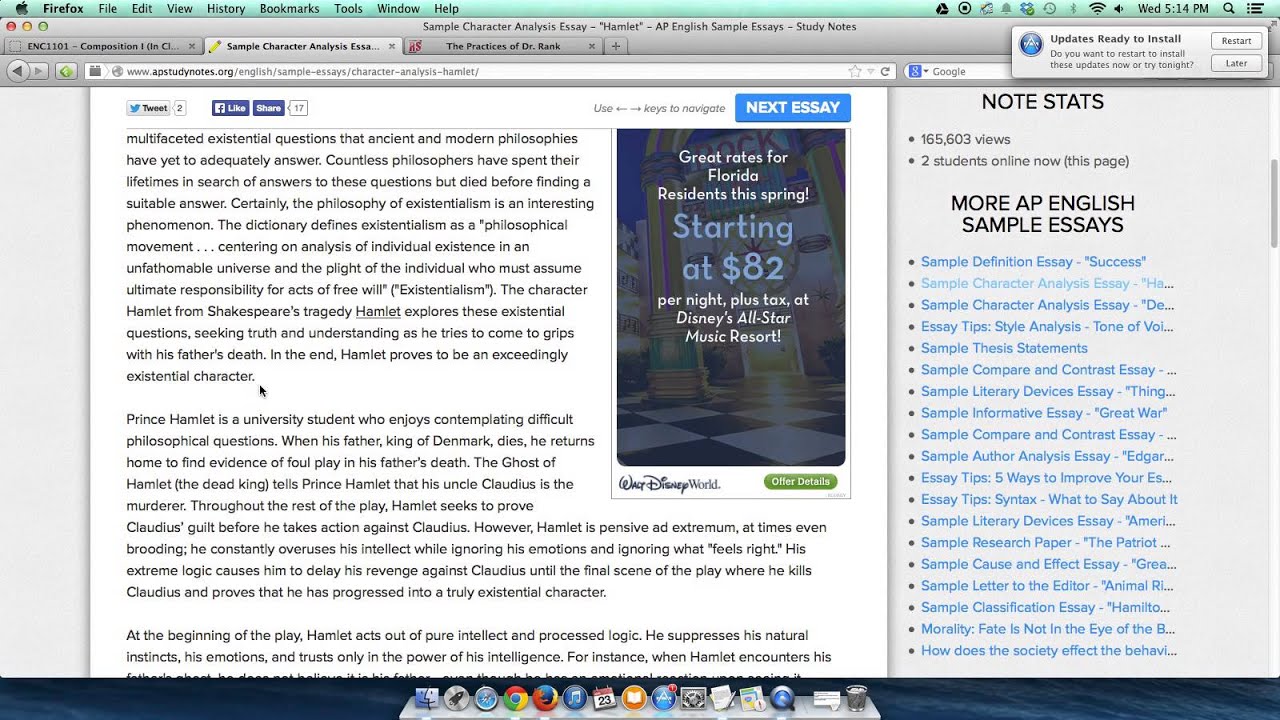Viewport: 1280px width, 720px height.
Task: Follow the underlined Hamlet link in the essay
Action: click(x=378, y=312)
